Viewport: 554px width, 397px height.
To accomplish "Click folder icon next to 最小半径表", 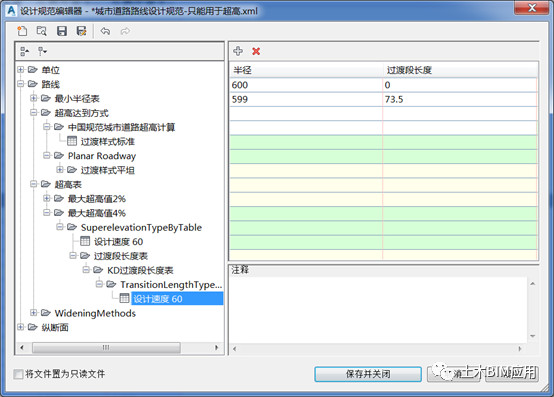I will 46,98.
